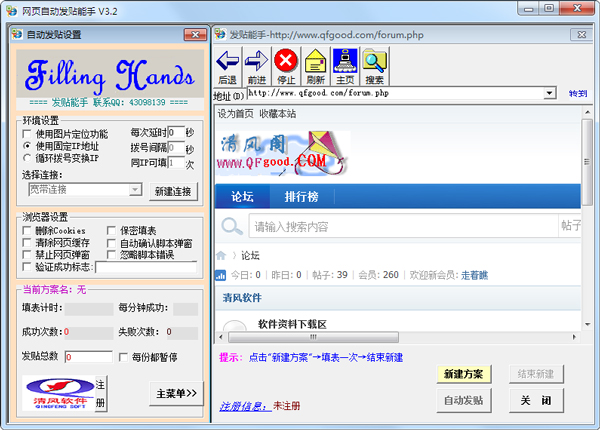
Task: Open the 主菜单>> button
Action: coord(177,393)
